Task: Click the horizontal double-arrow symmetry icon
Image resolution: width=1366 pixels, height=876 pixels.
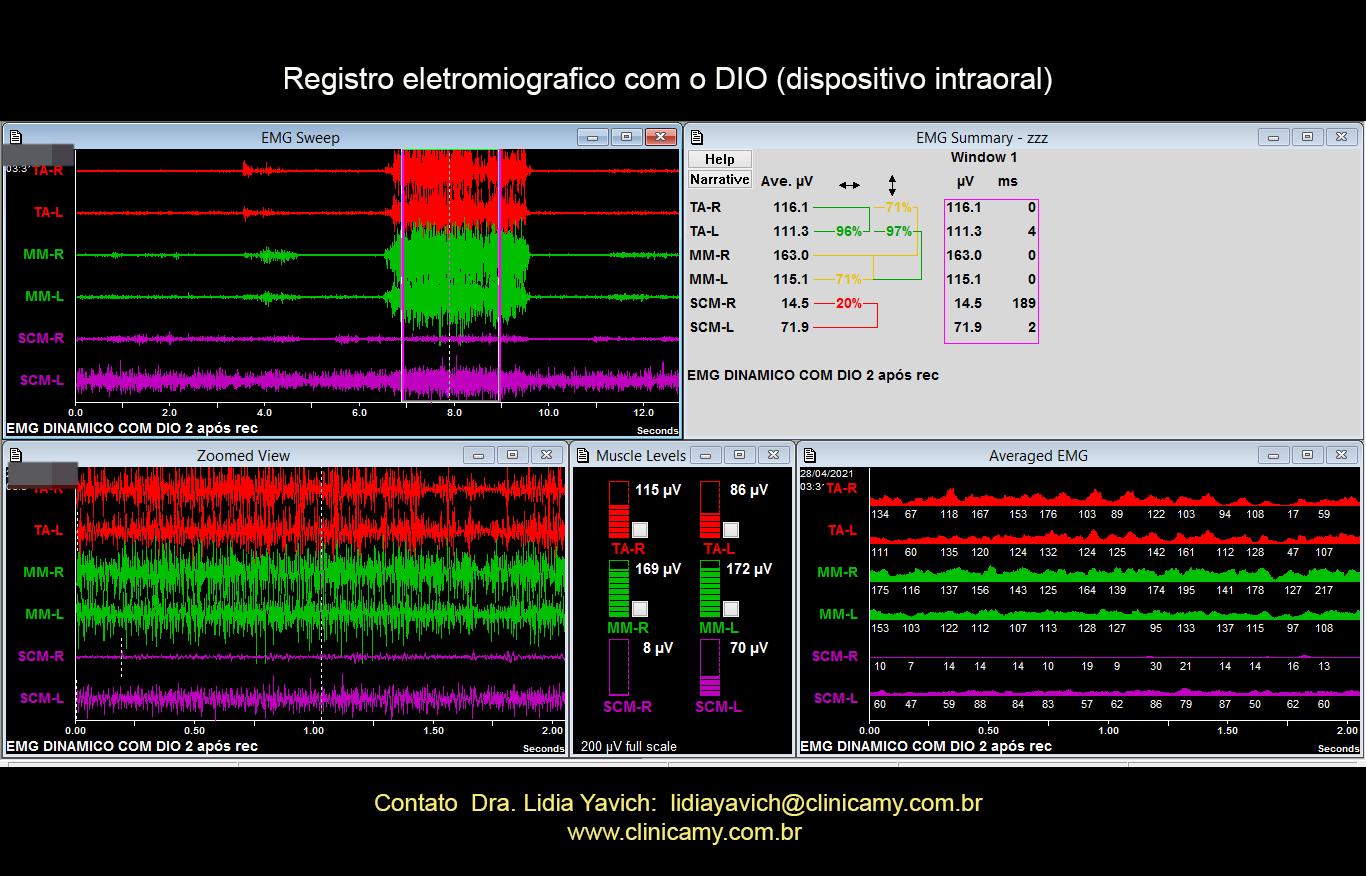Action: [849, 185]
